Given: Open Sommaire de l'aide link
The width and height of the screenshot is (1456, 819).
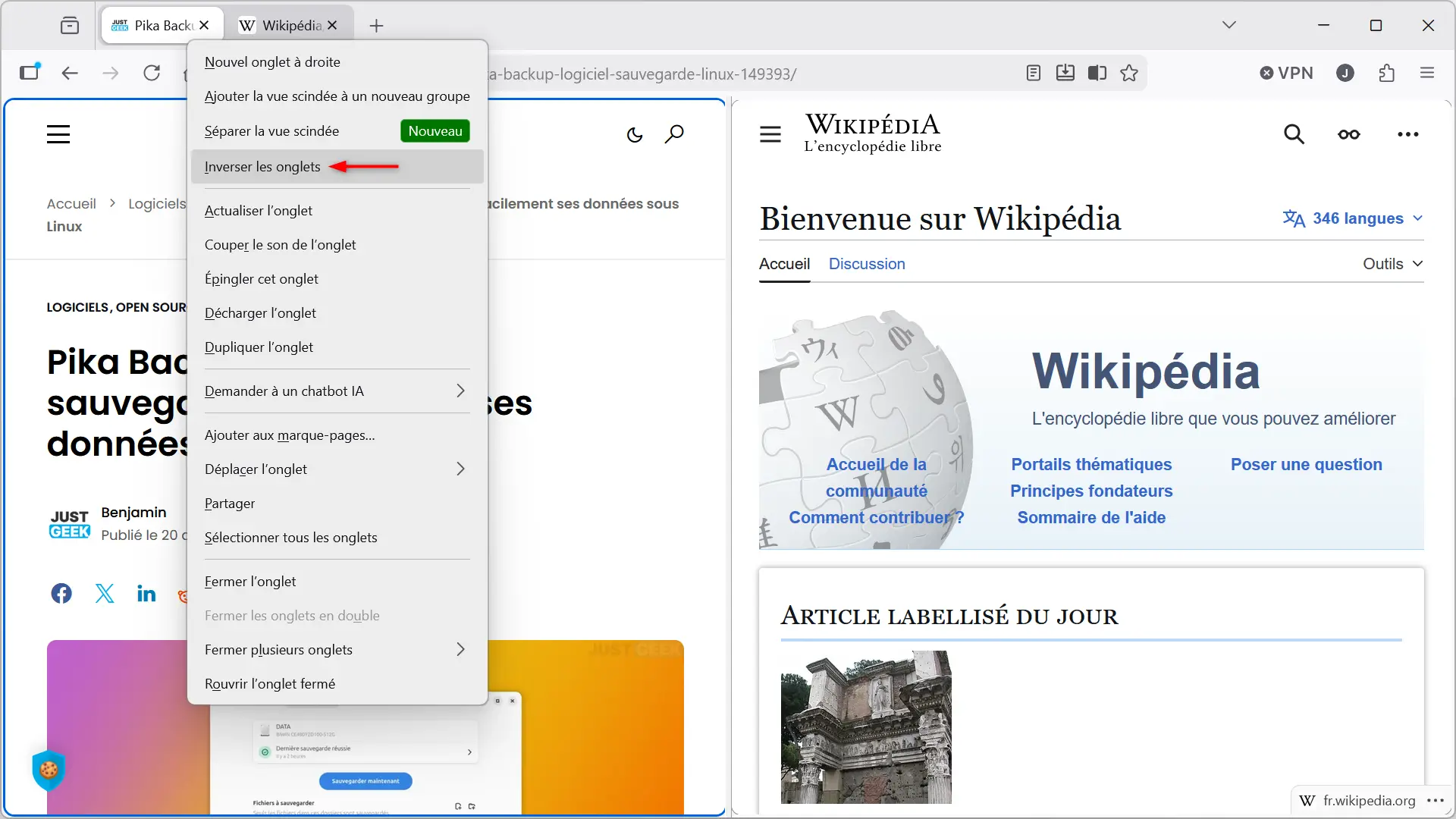Looking at the screenshot, I should click(x=1091, y=517).
